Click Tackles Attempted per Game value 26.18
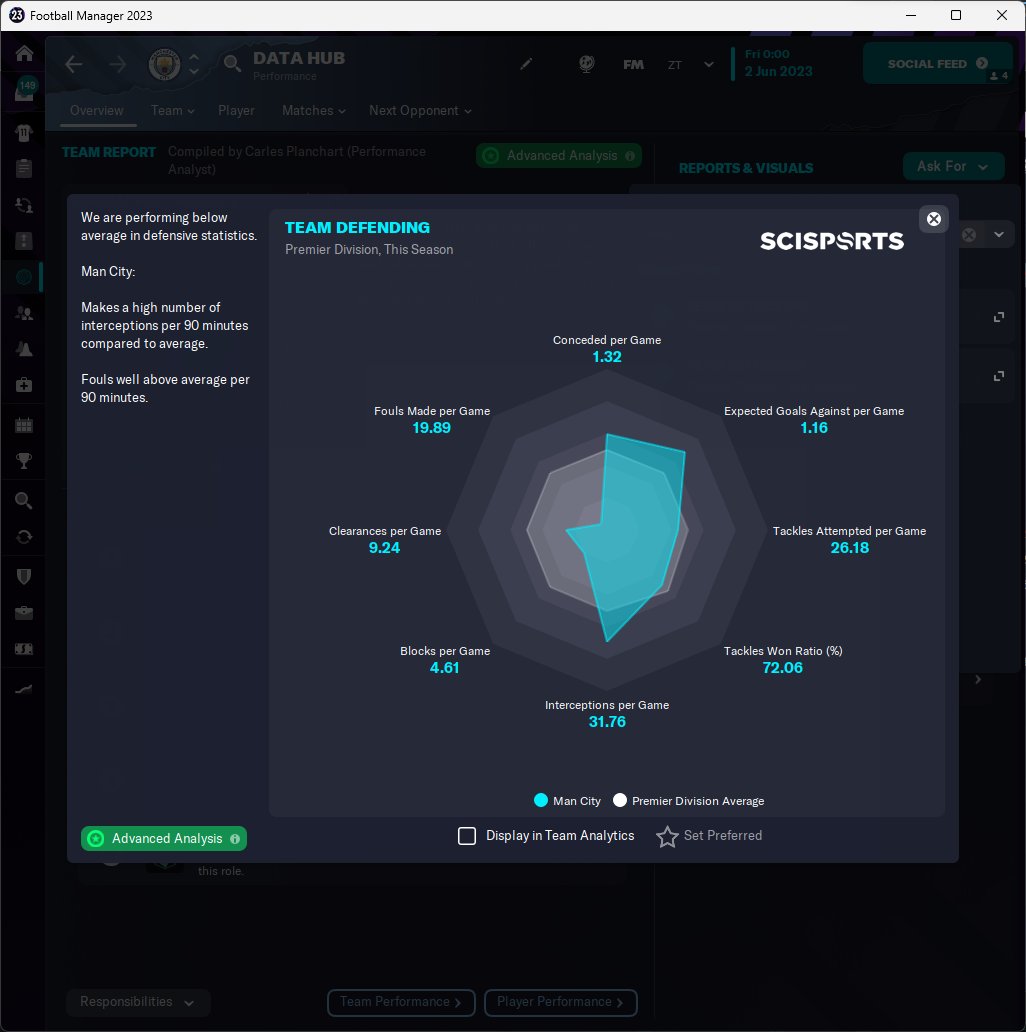1026x1032 pixels. pyautogui.click(x=850, y=548)
